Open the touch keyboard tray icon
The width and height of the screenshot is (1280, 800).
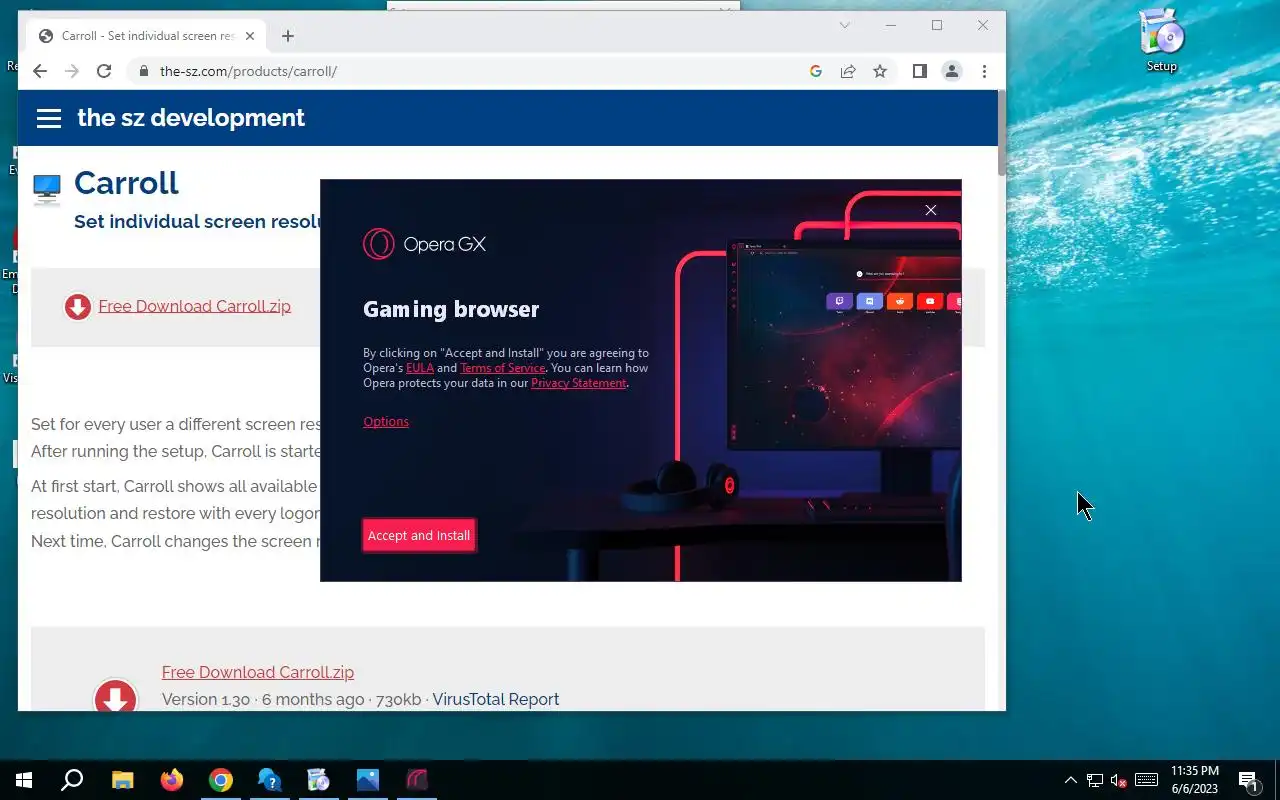tap(1147, 780)
